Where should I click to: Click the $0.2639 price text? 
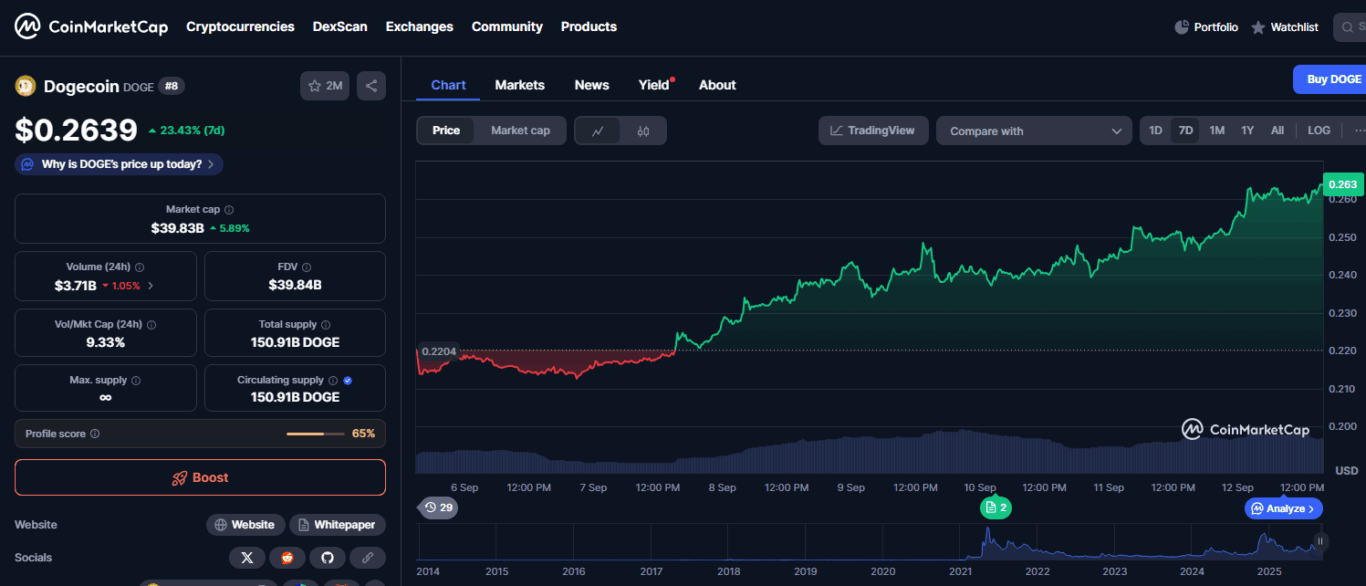pos(76,131)
